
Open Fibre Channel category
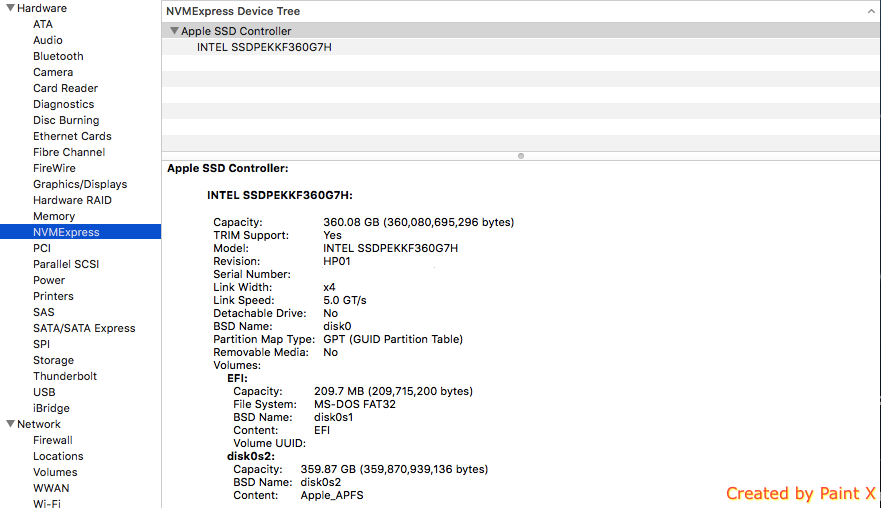(69, 152)
